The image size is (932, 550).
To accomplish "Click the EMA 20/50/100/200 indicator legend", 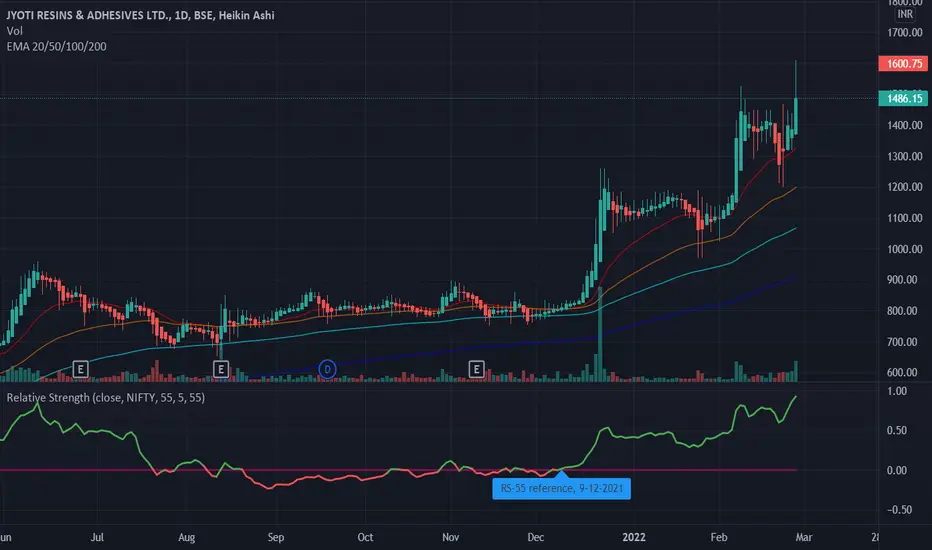I will tap(56, 46).
